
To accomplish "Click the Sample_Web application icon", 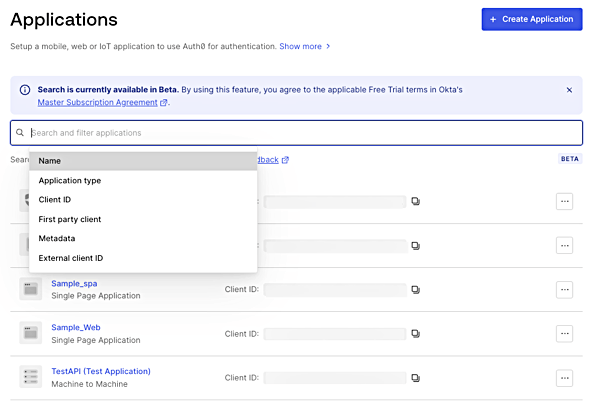I will (x=31, y=333).
